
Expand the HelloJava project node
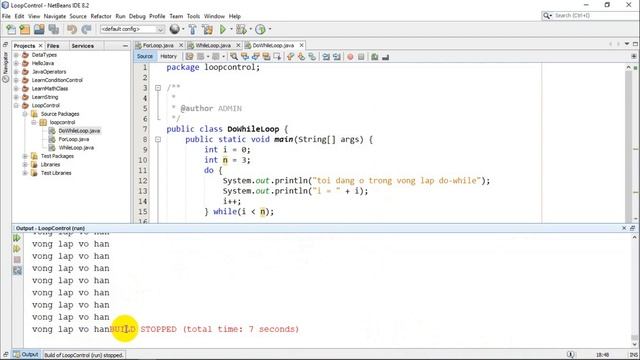click(x=16, y=63)
